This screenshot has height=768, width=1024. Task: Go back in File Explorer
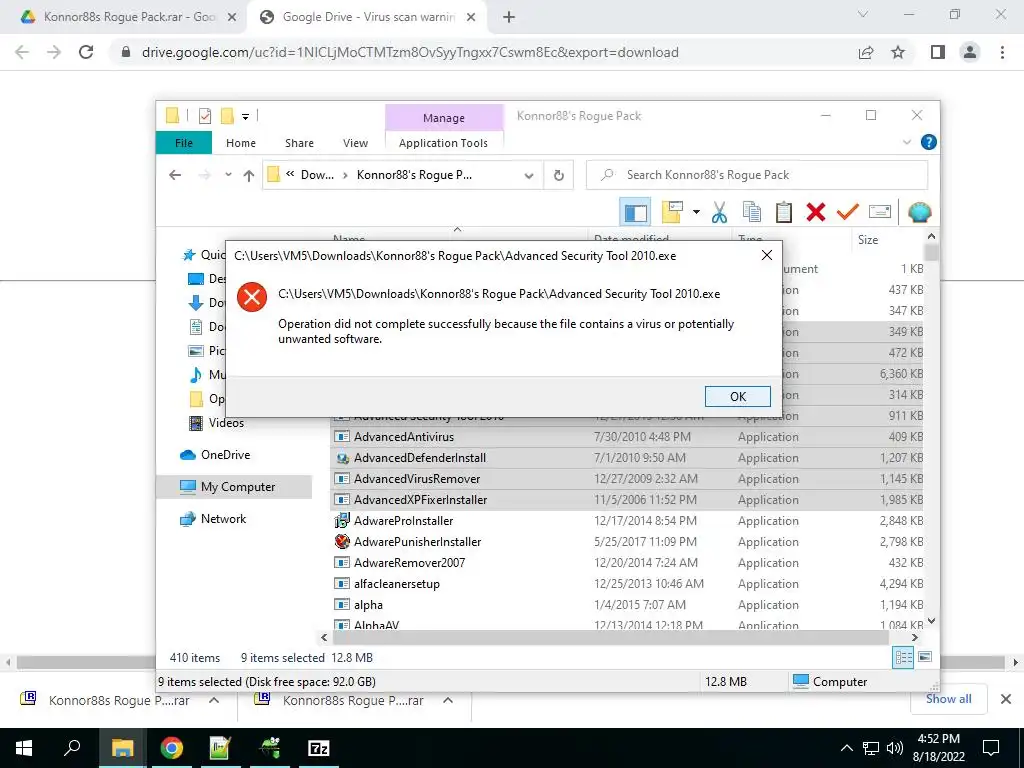click(175, 175)
